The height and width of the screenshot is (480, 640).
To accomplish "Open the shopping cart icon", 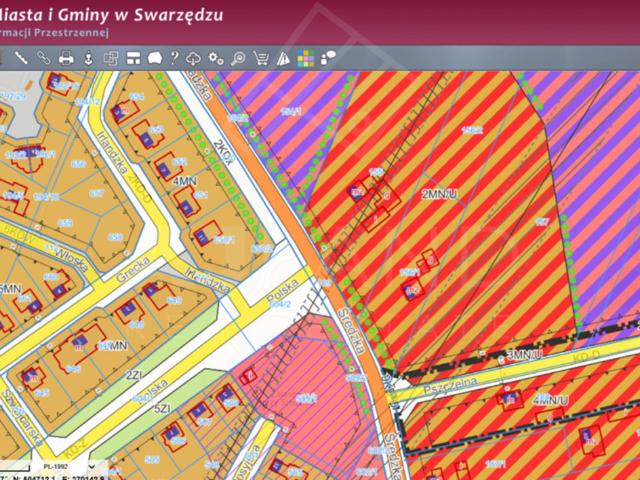I will coord(261,57).
